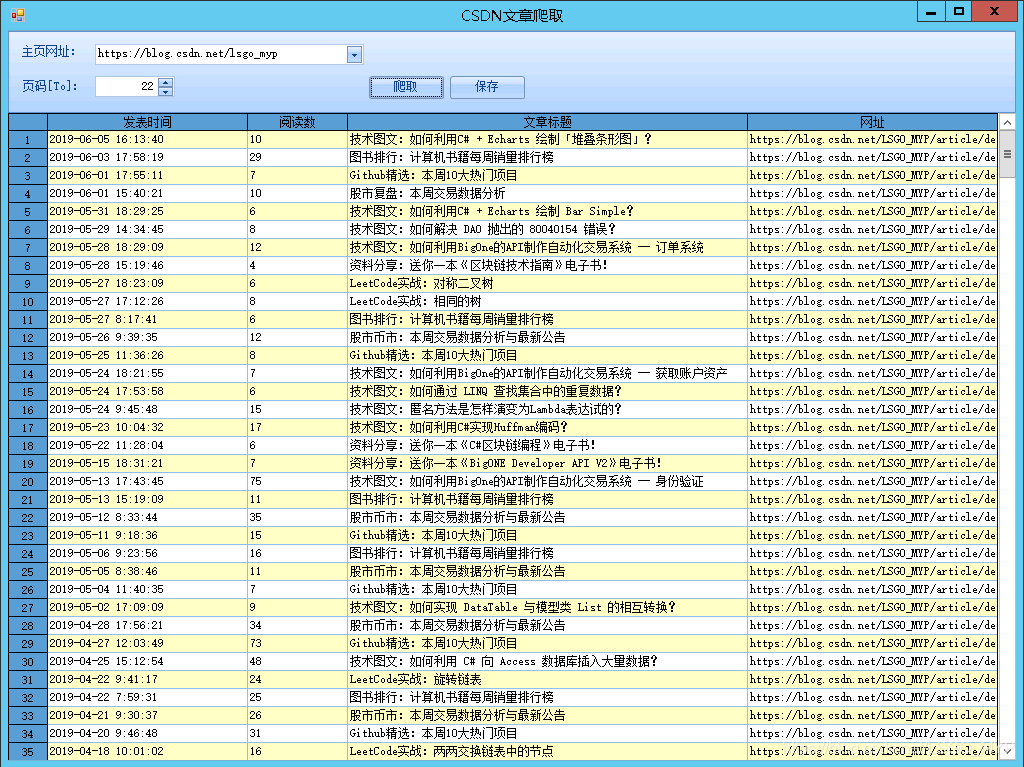This screenshot has height=767, width=1024.
Task: Click title LeetCode实战: 旋转链表
Action: tap(547, 679)
